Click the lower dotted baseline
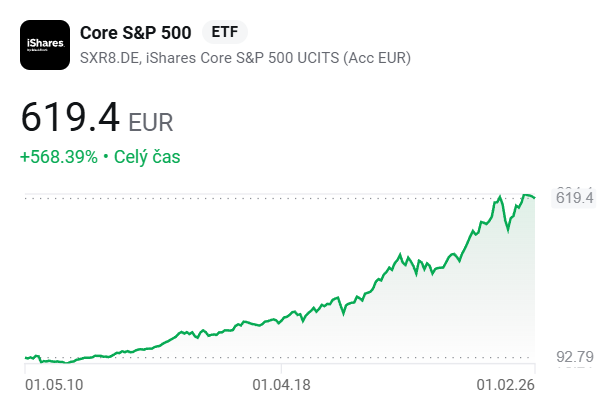Image resolution: width=605 pixels, height=401 pixels. tap(300, 357)
